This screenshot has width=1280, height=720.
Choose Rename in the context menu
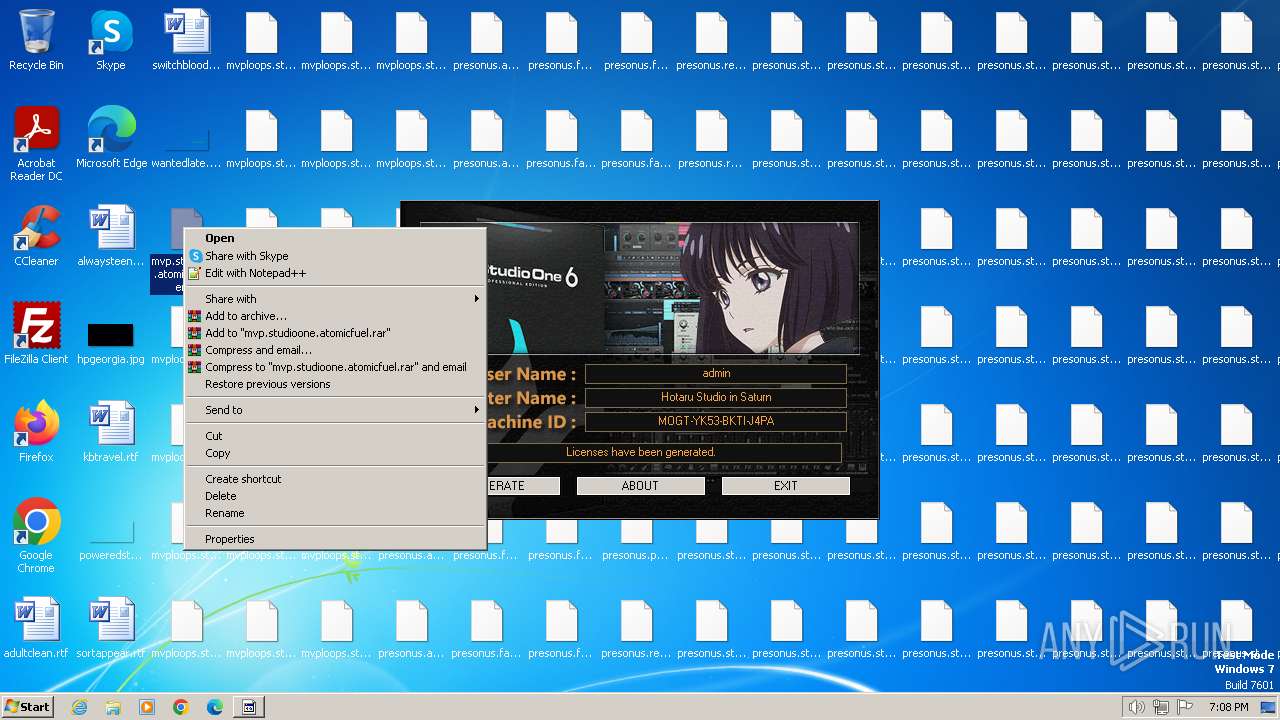tap(335, 513)
